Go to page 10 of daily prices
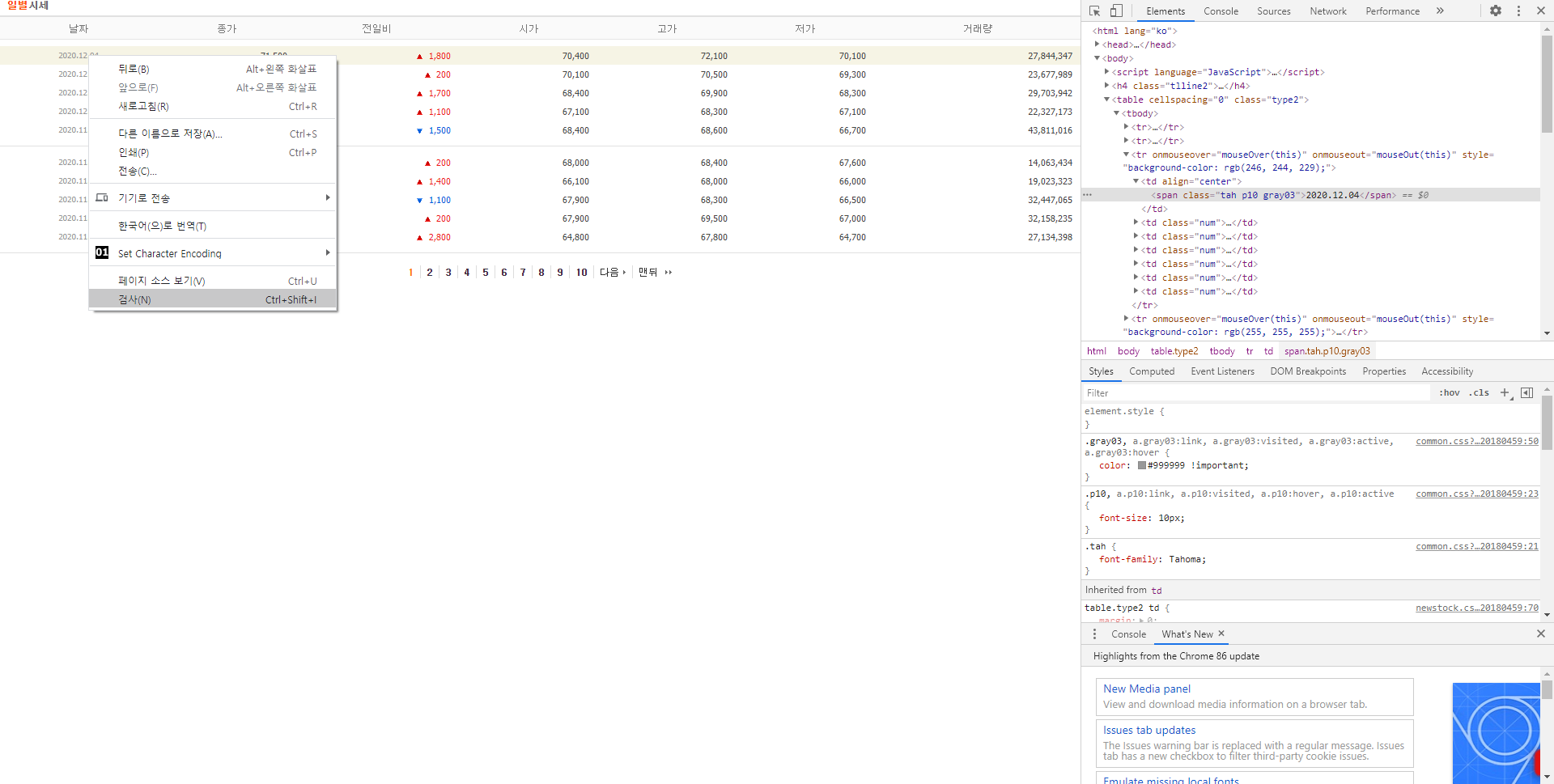Viewport: 1554px width, 784px height. point(581,273)
